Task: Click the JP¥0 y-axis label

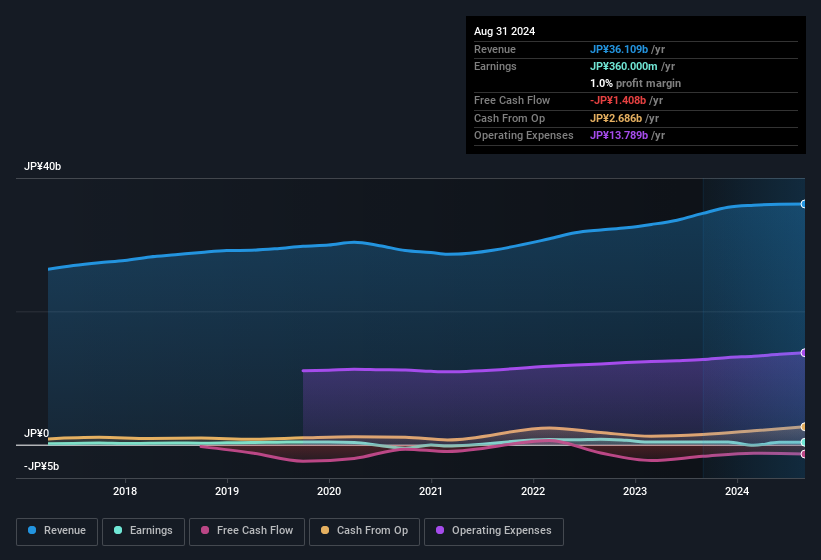Action: click(x=36, y=433)
